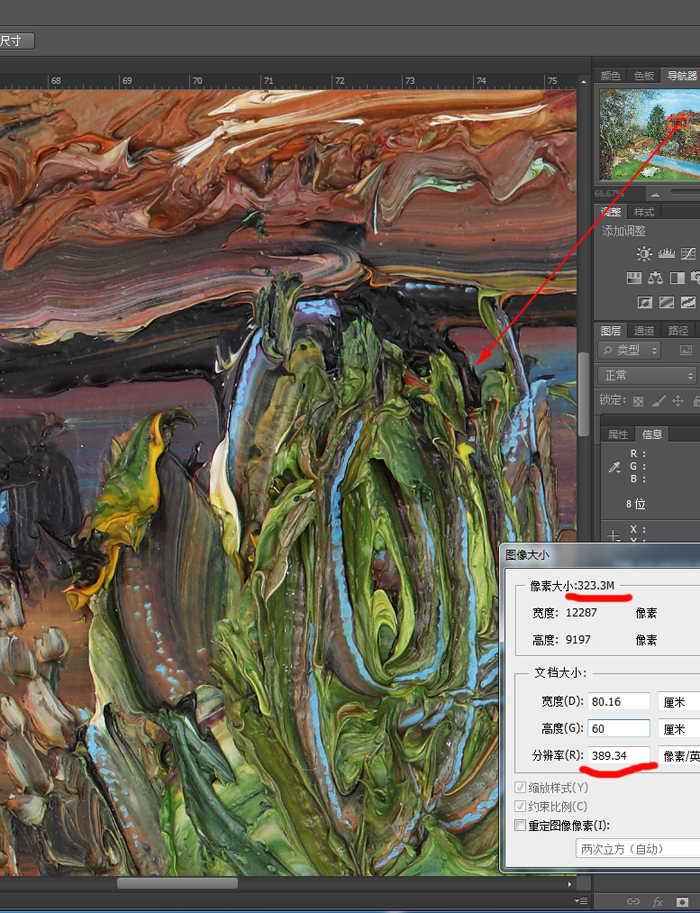
Task: Toggle the 缩放样式(Y) checkbox
Action: (520, 787)
